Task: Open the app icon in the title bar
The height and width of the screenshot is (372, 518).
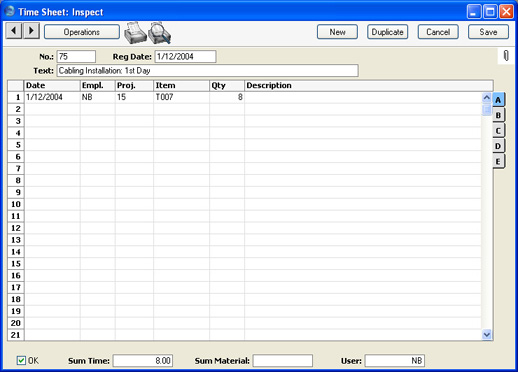Action: tap(10, 11)
